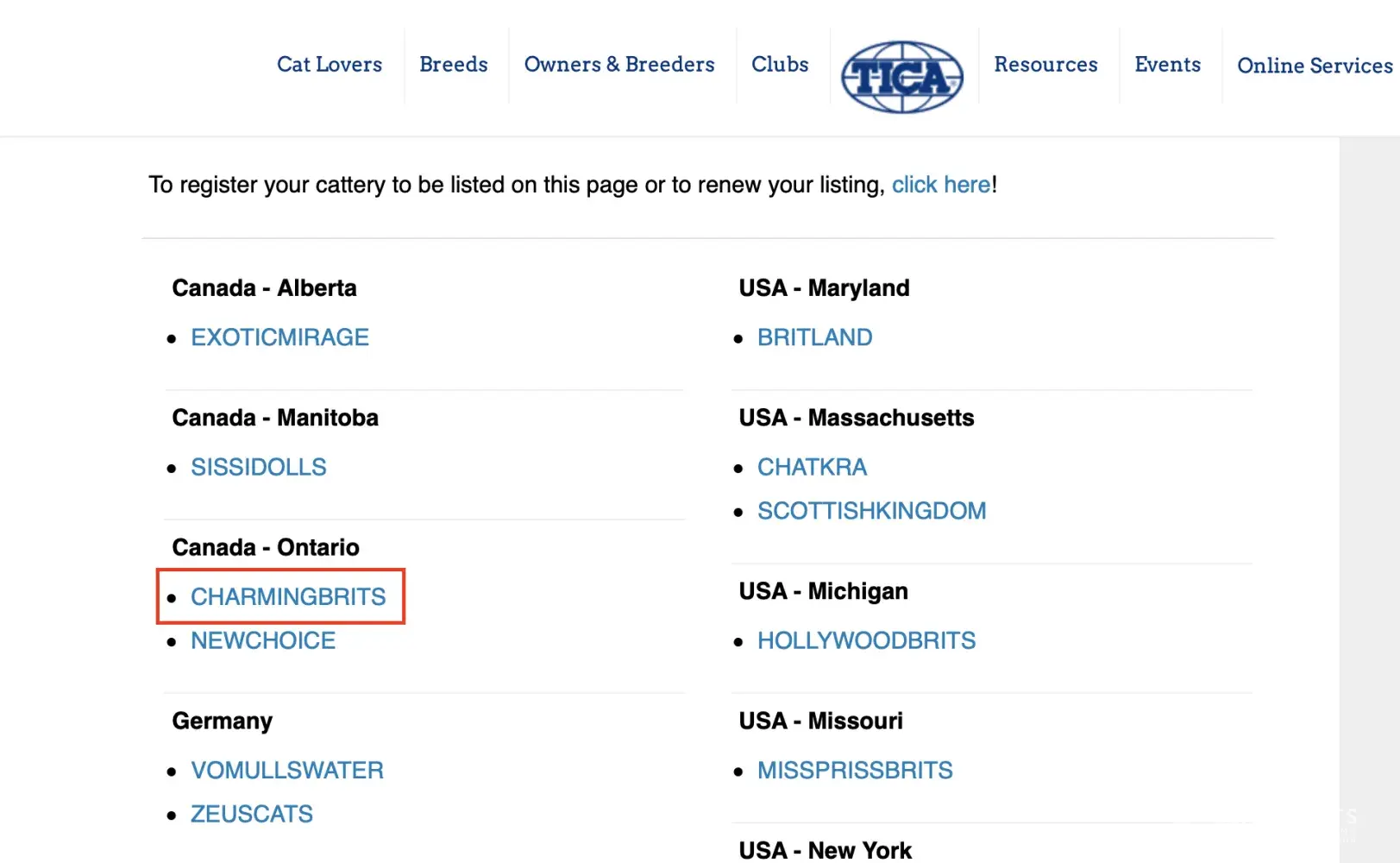
Task: Follow the 'click here' registration link
Action: [940, 185]
